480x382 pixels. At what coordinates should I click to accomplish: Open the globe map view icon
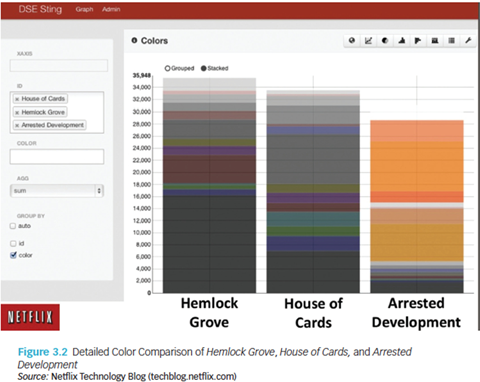352,41
